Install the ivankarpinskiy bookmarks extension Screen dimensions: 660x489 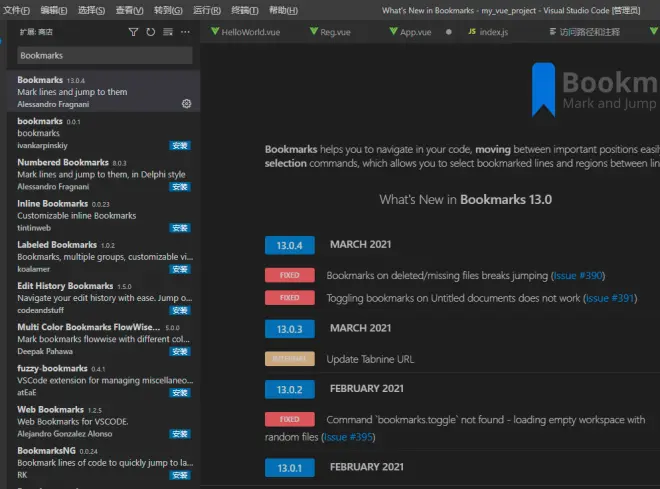[180, 146]
